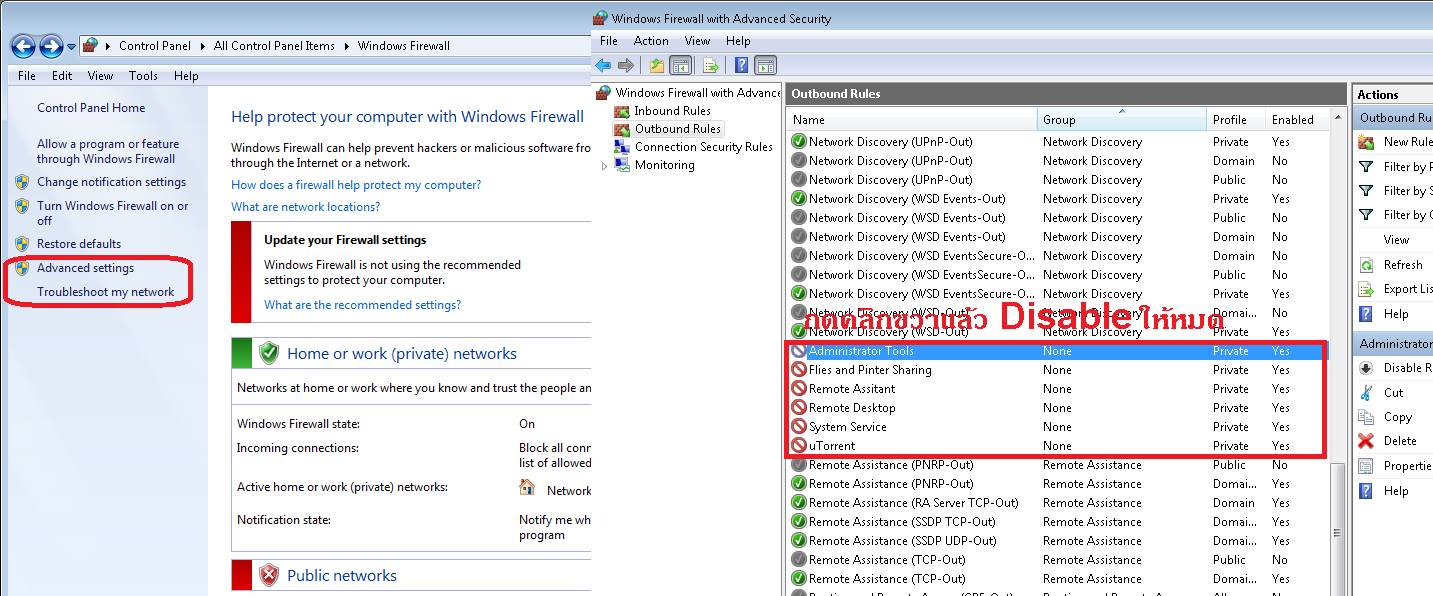Click the Cut scissors icon
The width and height of the screenshot is (1433, 596).
[x=1366, y=392]
